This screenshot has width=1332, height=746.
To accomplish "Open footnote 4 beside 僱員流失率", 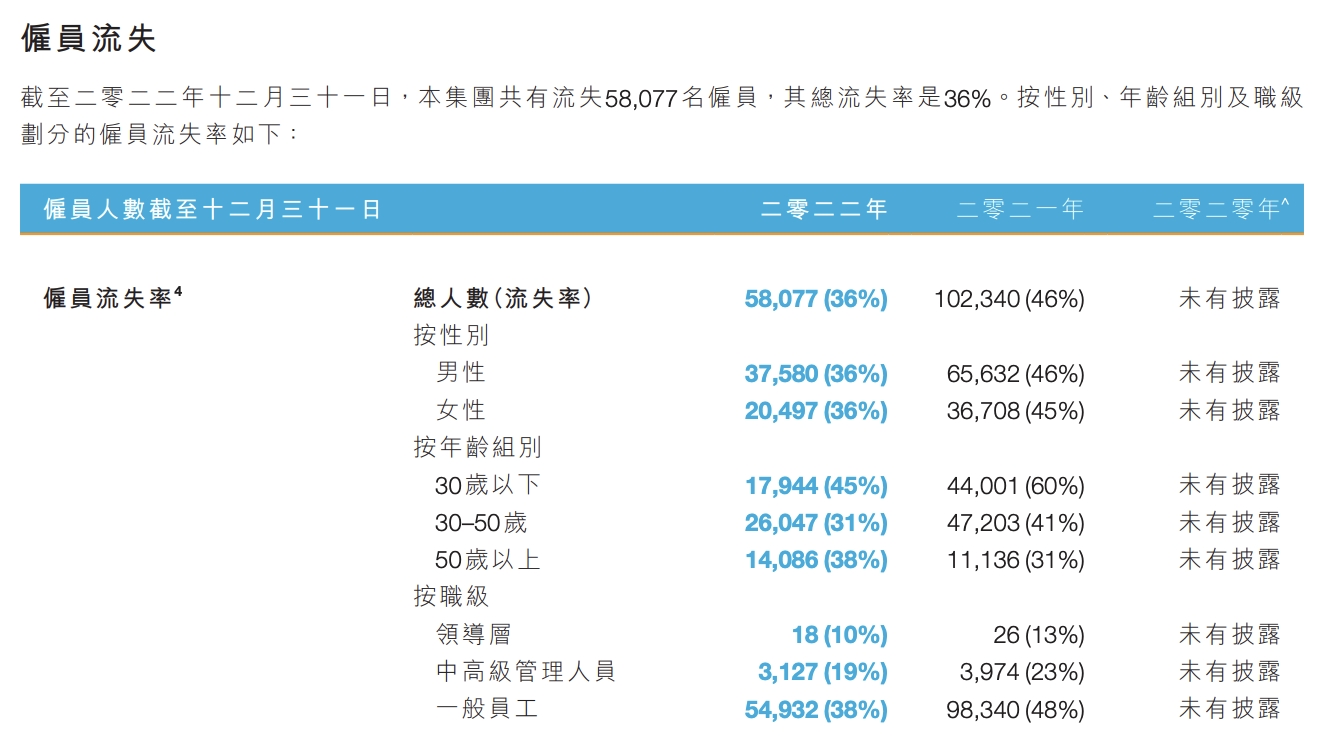I will (x=178, y=292).
